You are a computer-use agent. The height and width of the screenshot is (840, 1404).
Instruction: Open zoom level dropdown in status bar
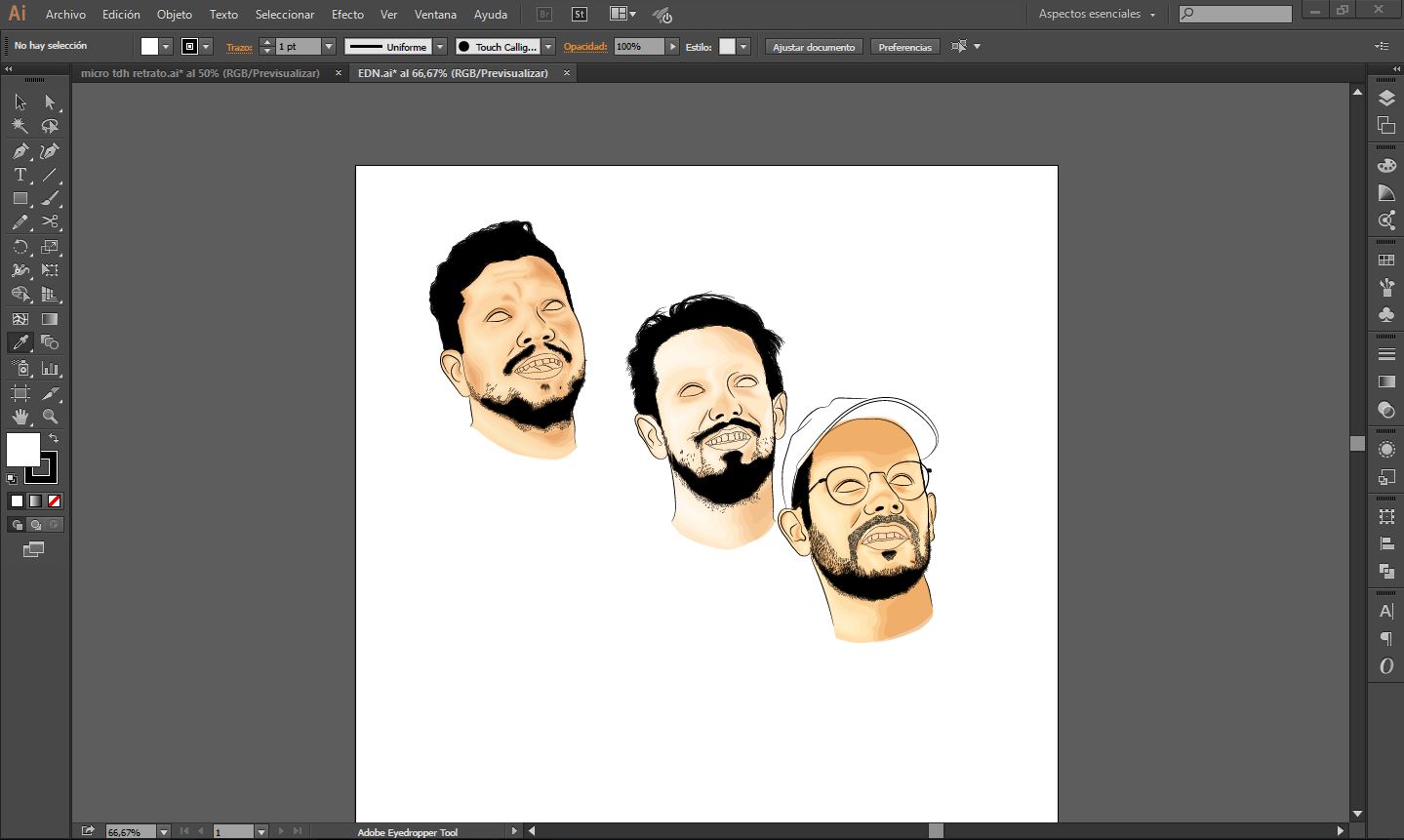point(163,832)
